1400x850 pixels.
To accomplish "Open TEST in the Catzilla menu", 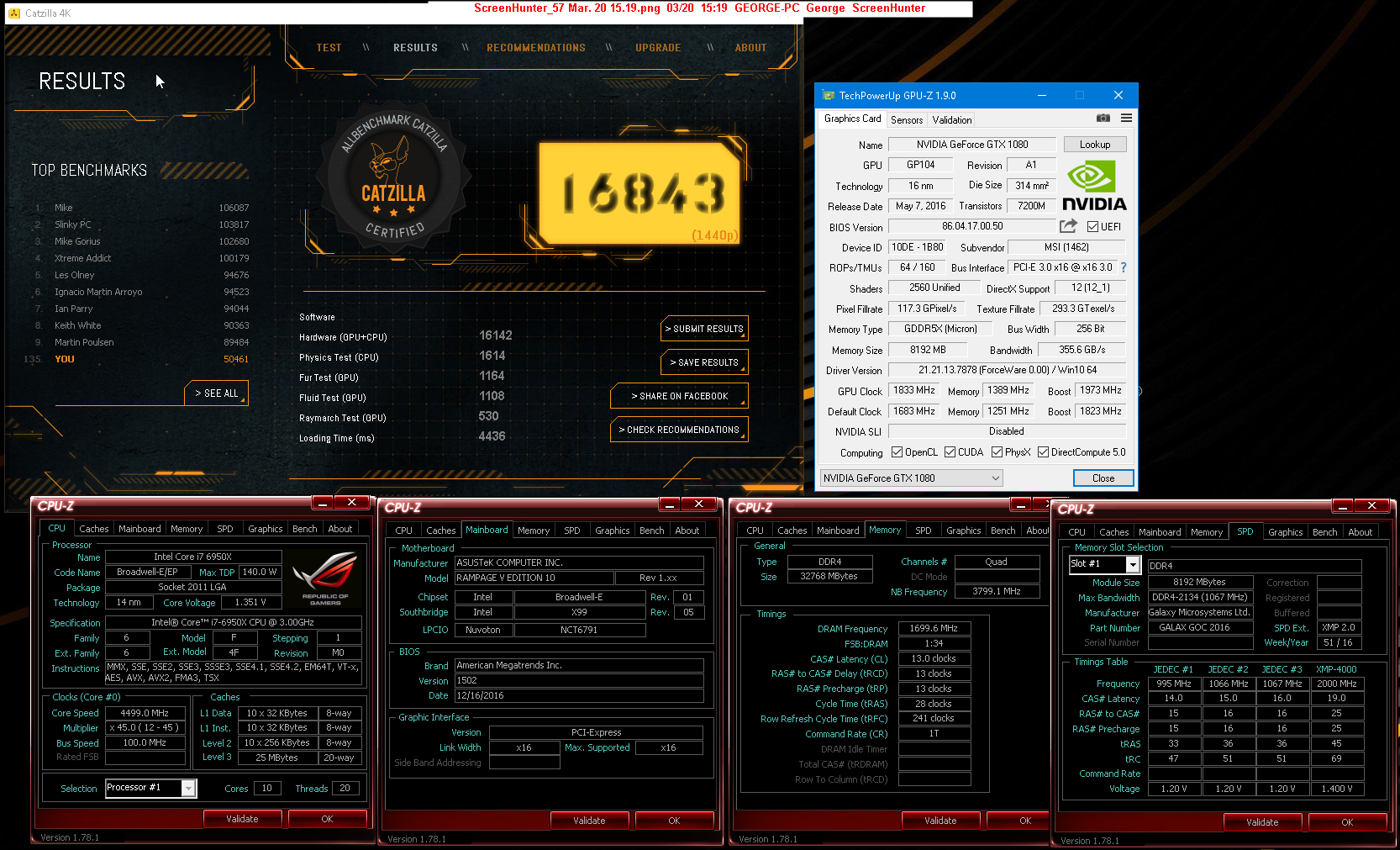I will [329, 48].
